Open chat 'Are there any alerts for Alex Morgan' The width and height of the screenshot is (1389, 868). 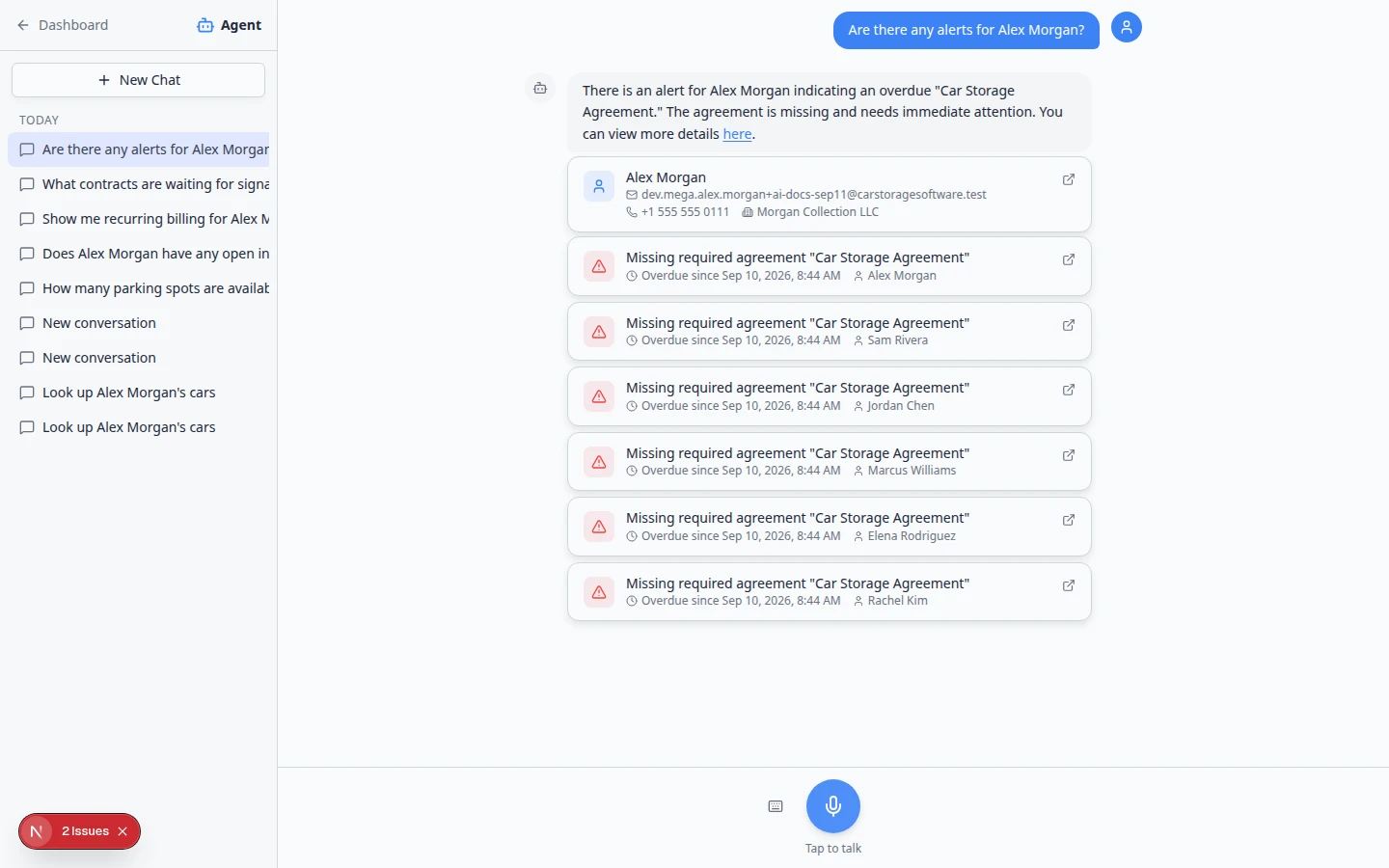click(139, 149)
